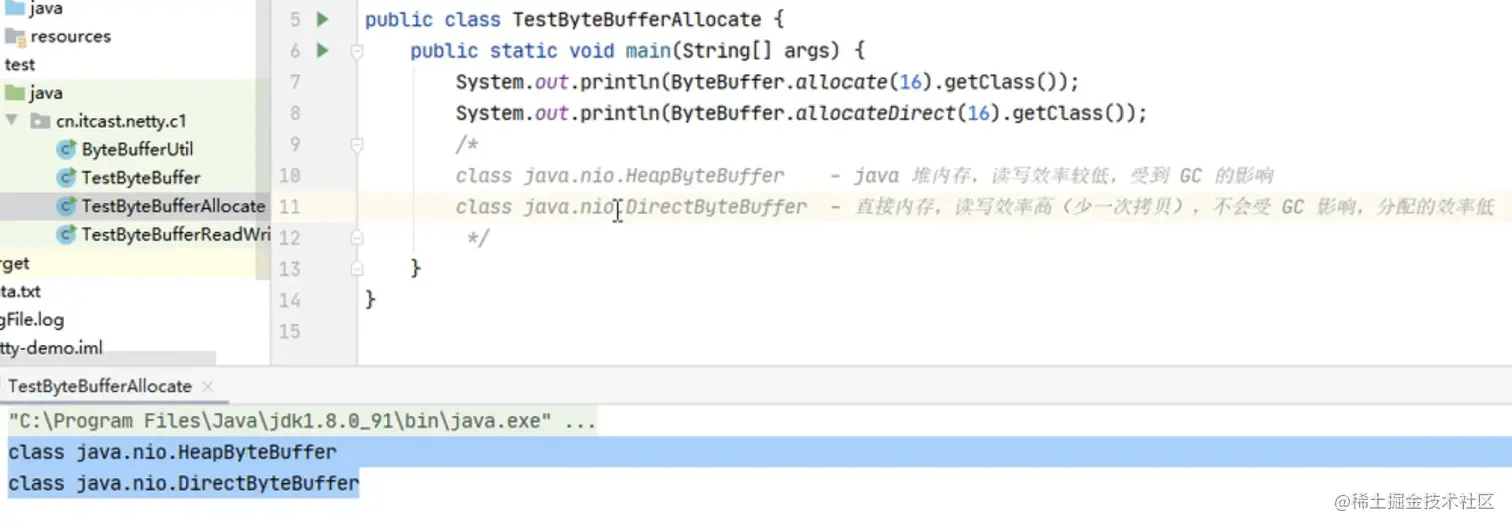Click method end fold marker on line 13
1512x529 pixels.
coord(357,269)
